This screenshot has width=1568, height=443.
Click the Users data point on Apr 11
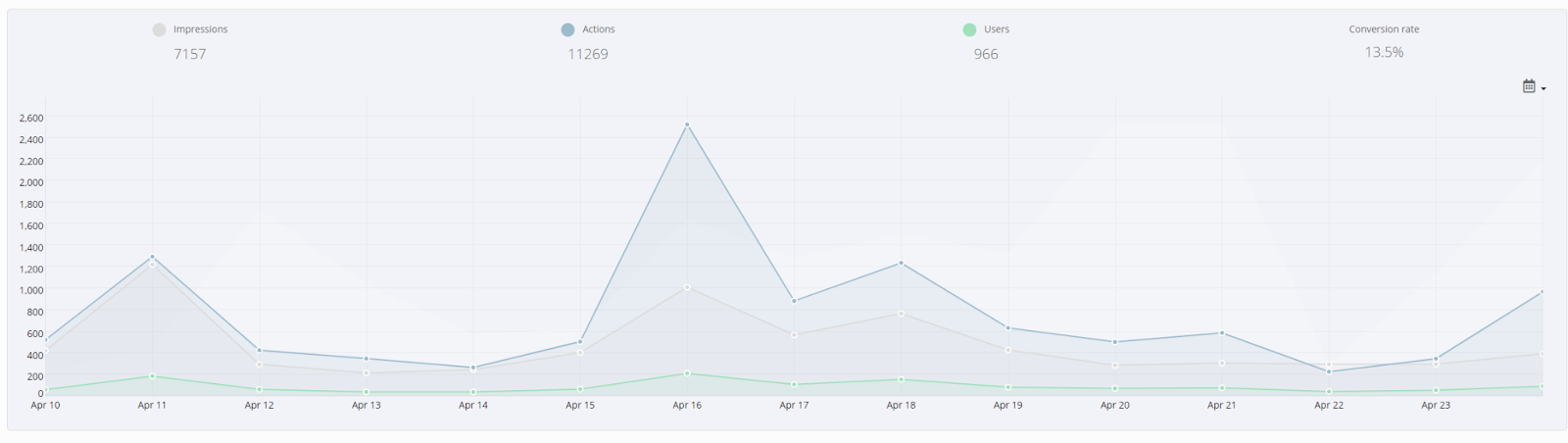(152, 376)
